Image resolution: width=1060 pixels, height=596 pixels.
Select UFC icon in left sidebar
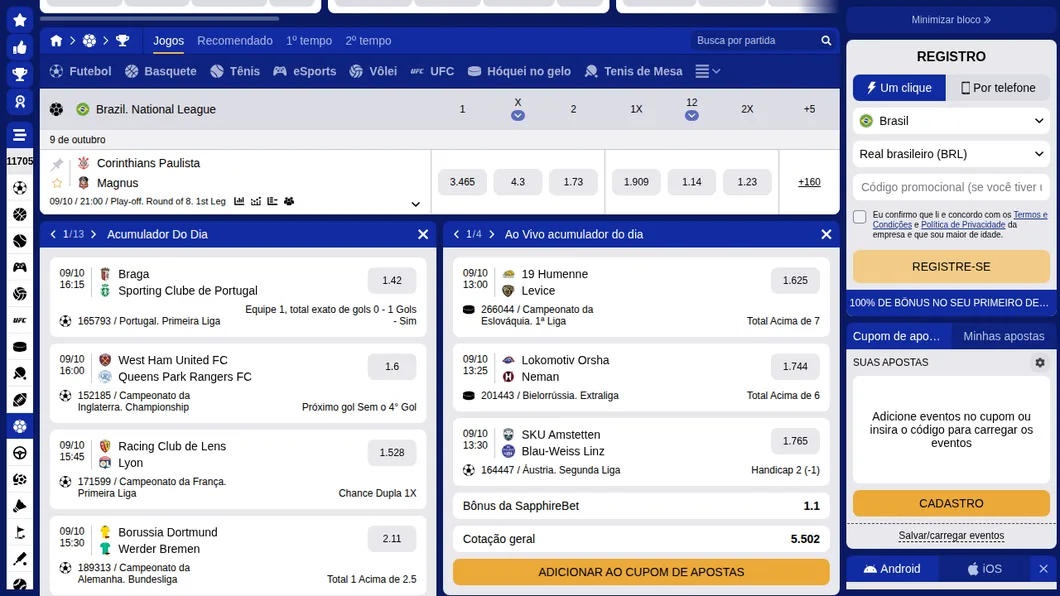click(x=20, y=320)
